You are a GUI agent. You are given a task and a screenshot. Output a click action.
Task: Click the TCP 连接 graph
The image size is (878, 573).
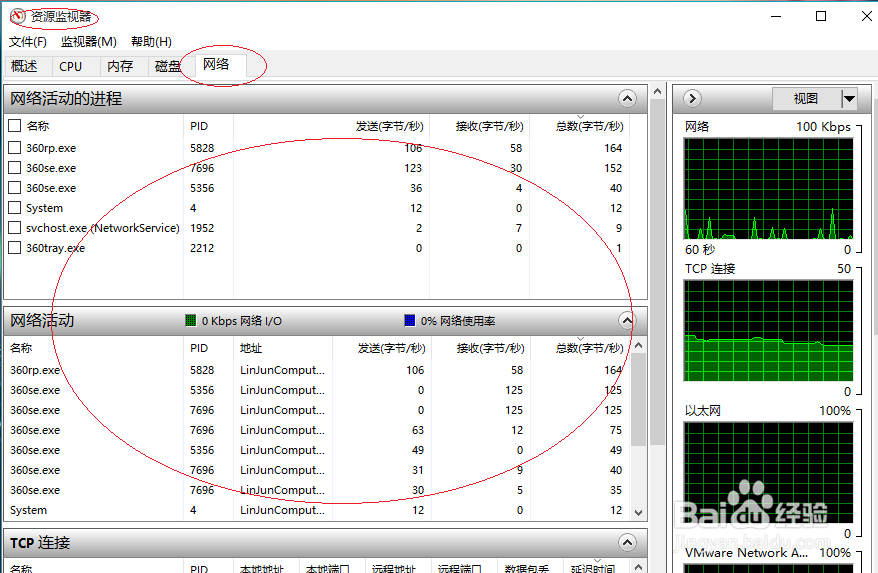click(x=768, y=331)
